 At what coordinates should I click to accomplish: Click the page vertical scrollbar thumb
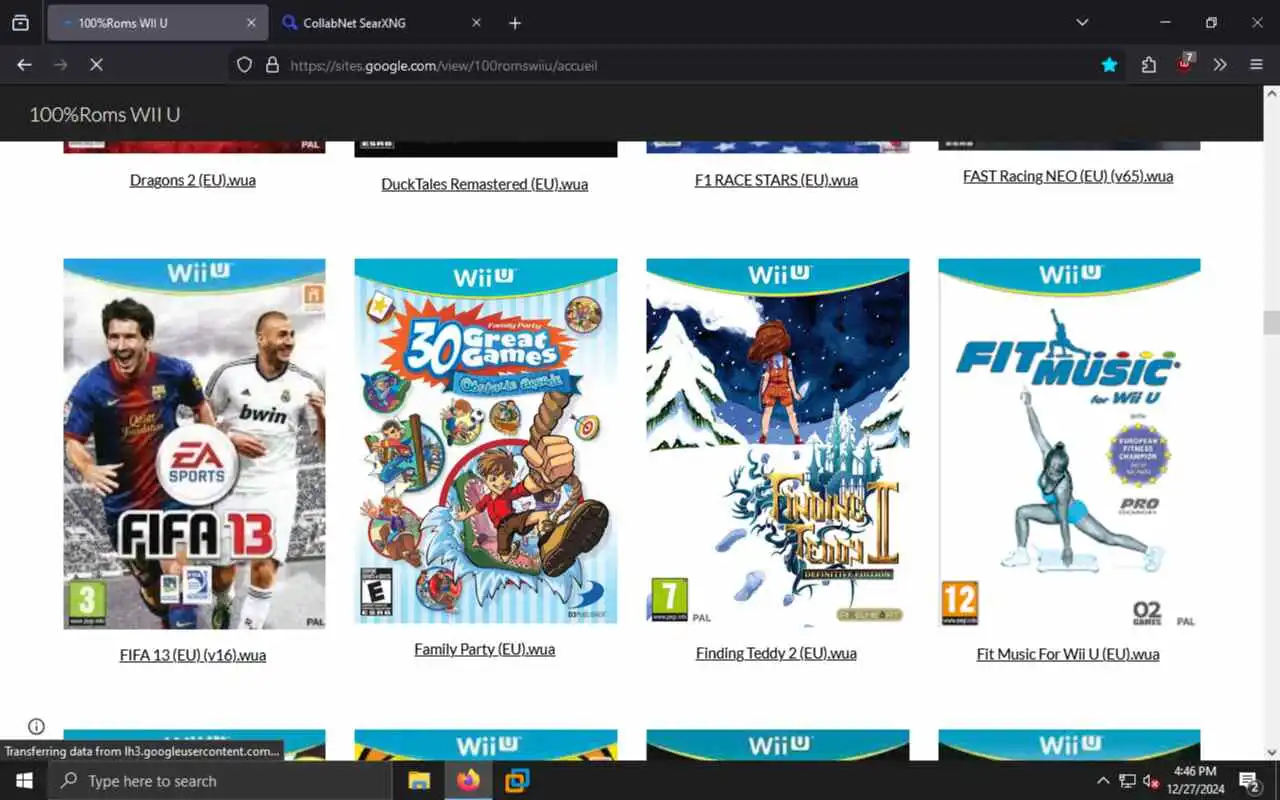coord(1271,322)
